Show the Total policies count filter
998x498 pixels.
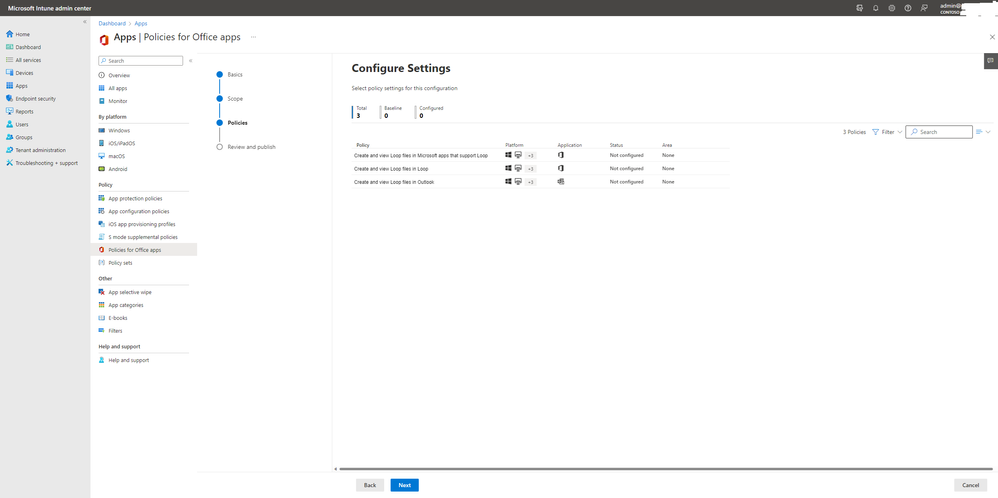point(362,112)
